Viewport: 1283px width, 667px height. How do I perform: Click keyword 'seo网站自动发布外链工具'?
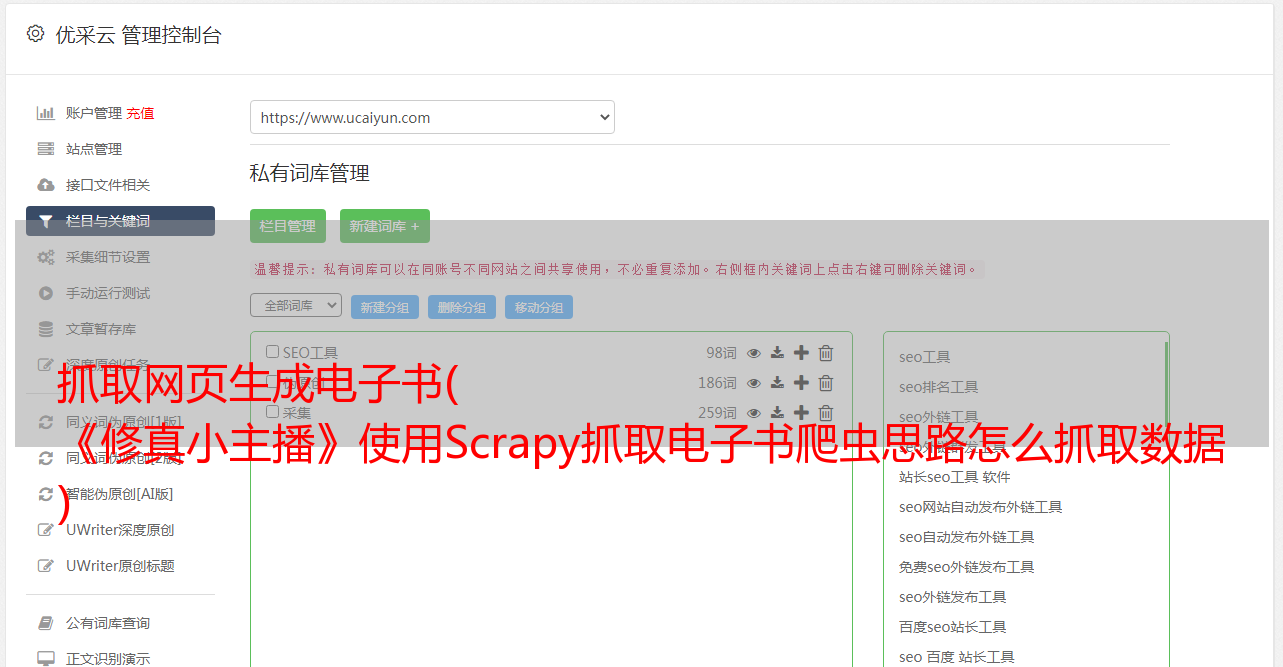click(981, 507)
